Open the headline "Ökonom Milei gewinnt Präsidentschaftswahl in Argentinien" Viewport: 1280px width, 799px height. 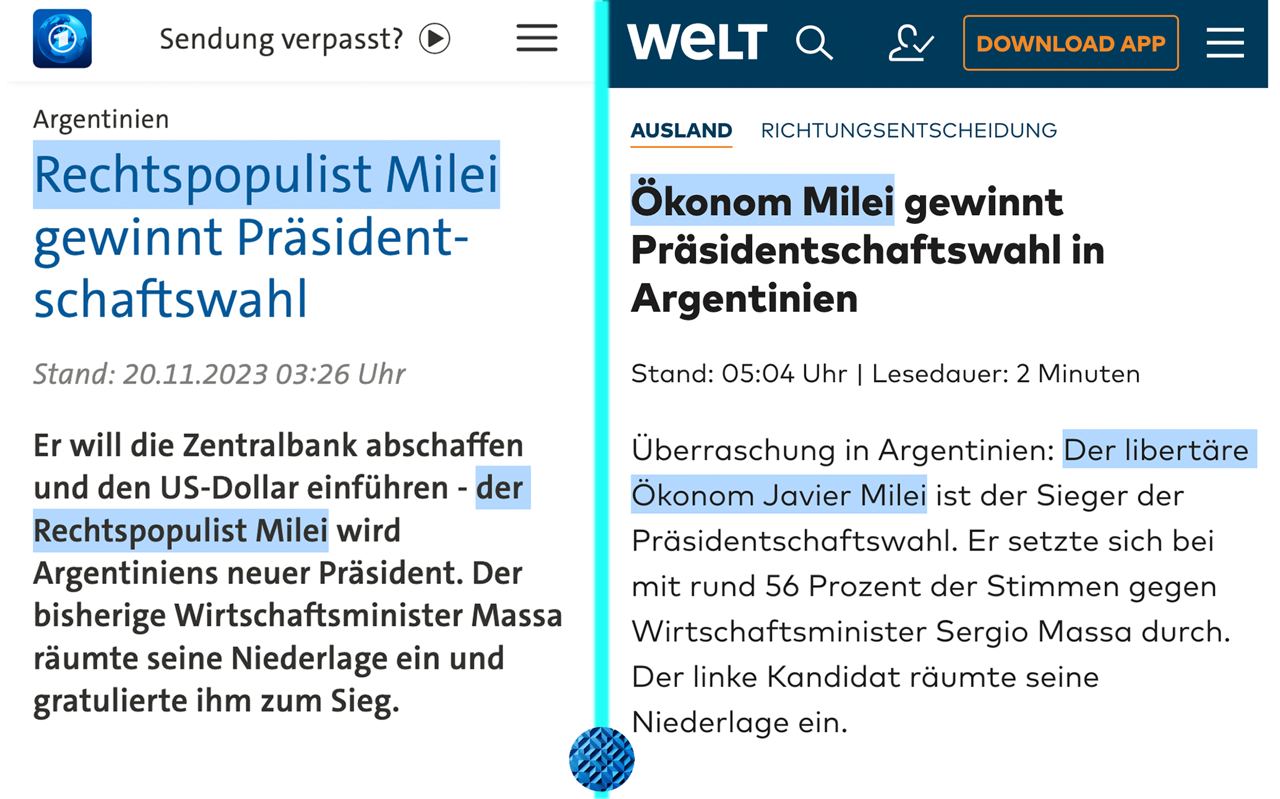click(866, 249)
